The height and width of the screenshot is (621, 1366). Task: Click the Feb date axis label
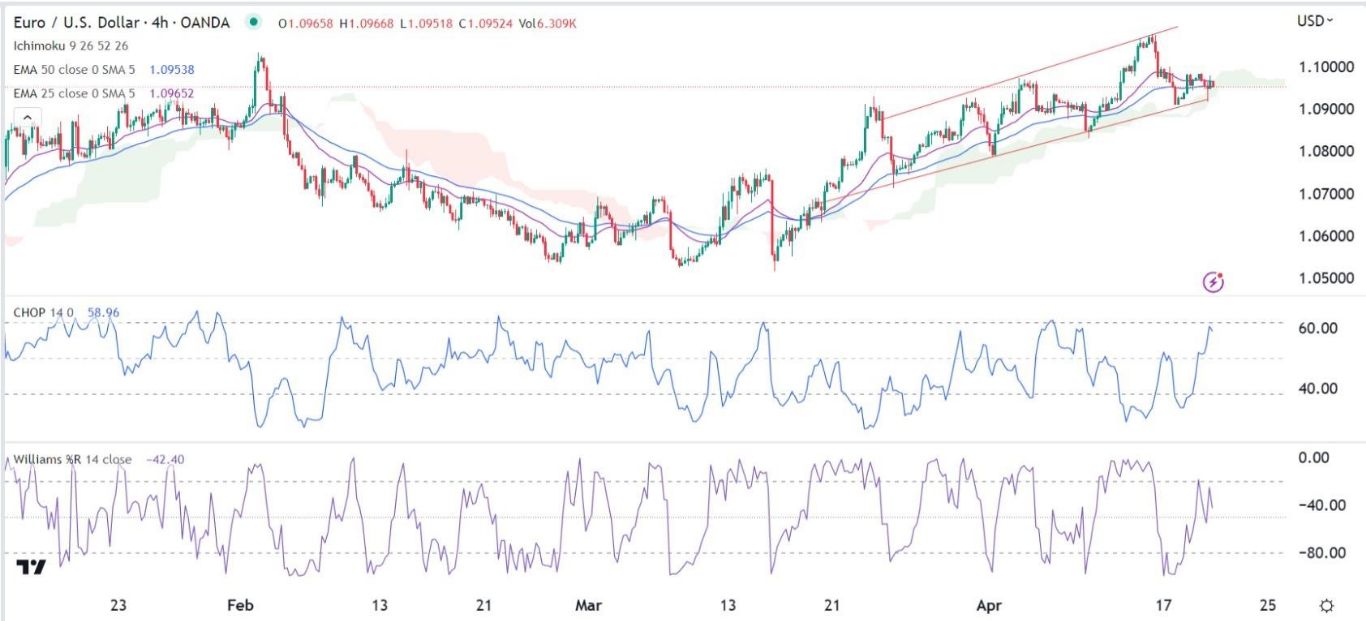click(x=240, y=605)
